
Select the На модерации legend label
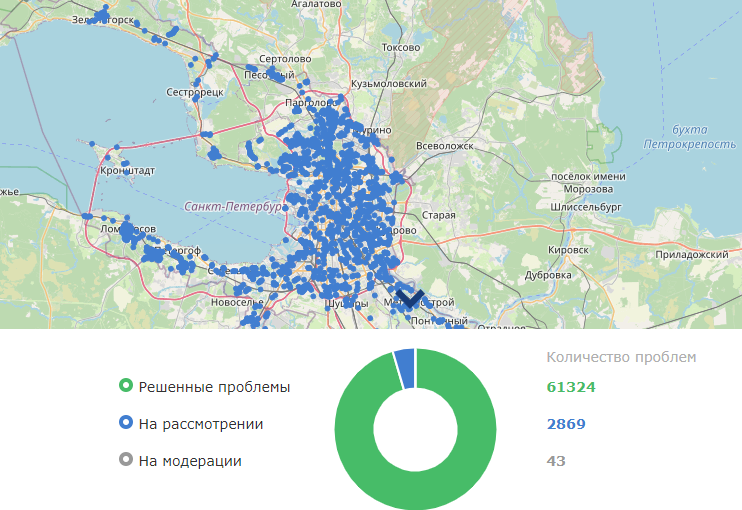tap(190, 461)
